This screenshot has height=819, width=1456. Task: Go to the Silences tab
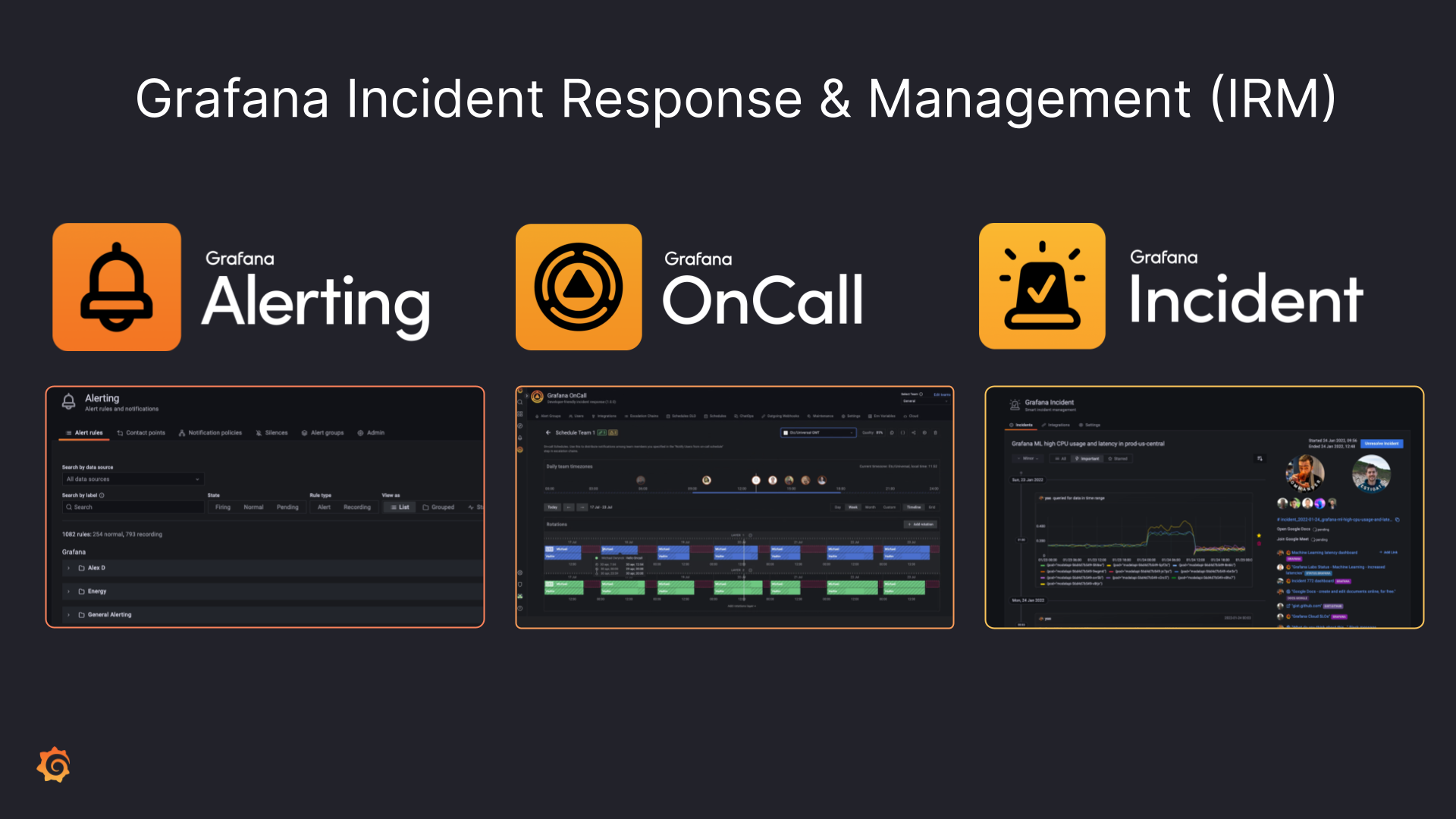(271, 433)
